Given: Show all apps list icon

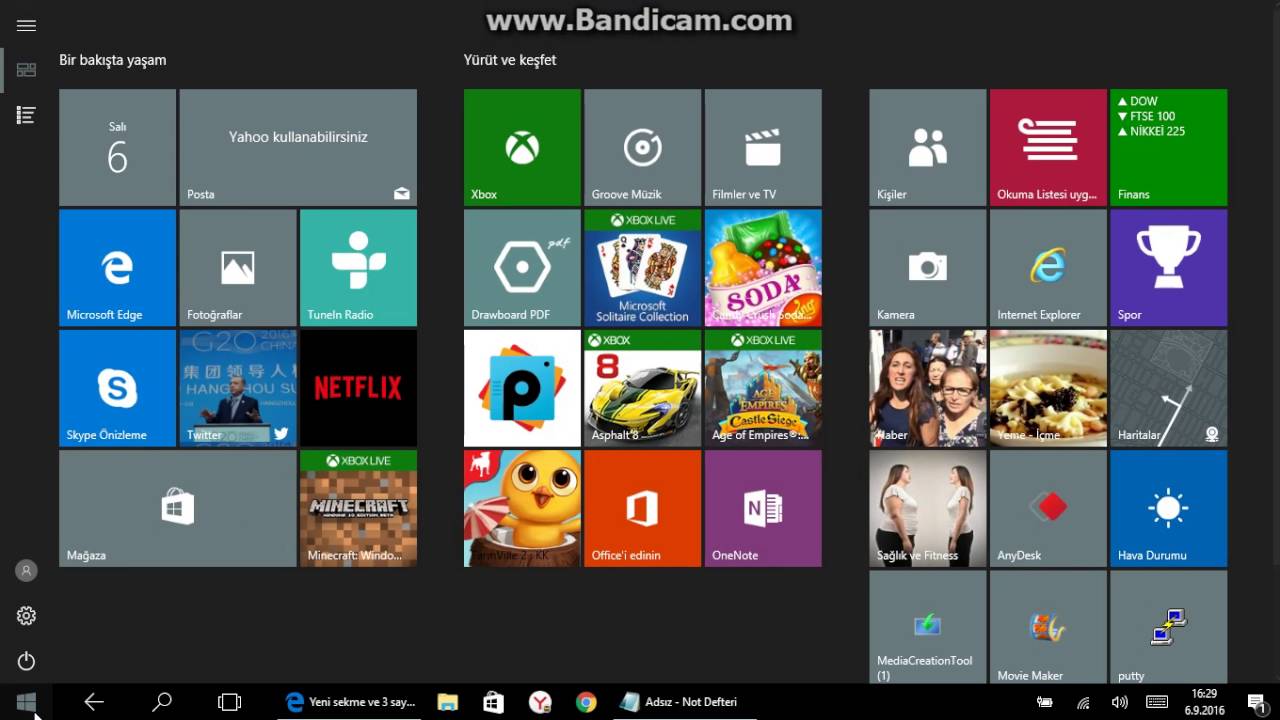Looking at the screenshot, I should [26, 115].
